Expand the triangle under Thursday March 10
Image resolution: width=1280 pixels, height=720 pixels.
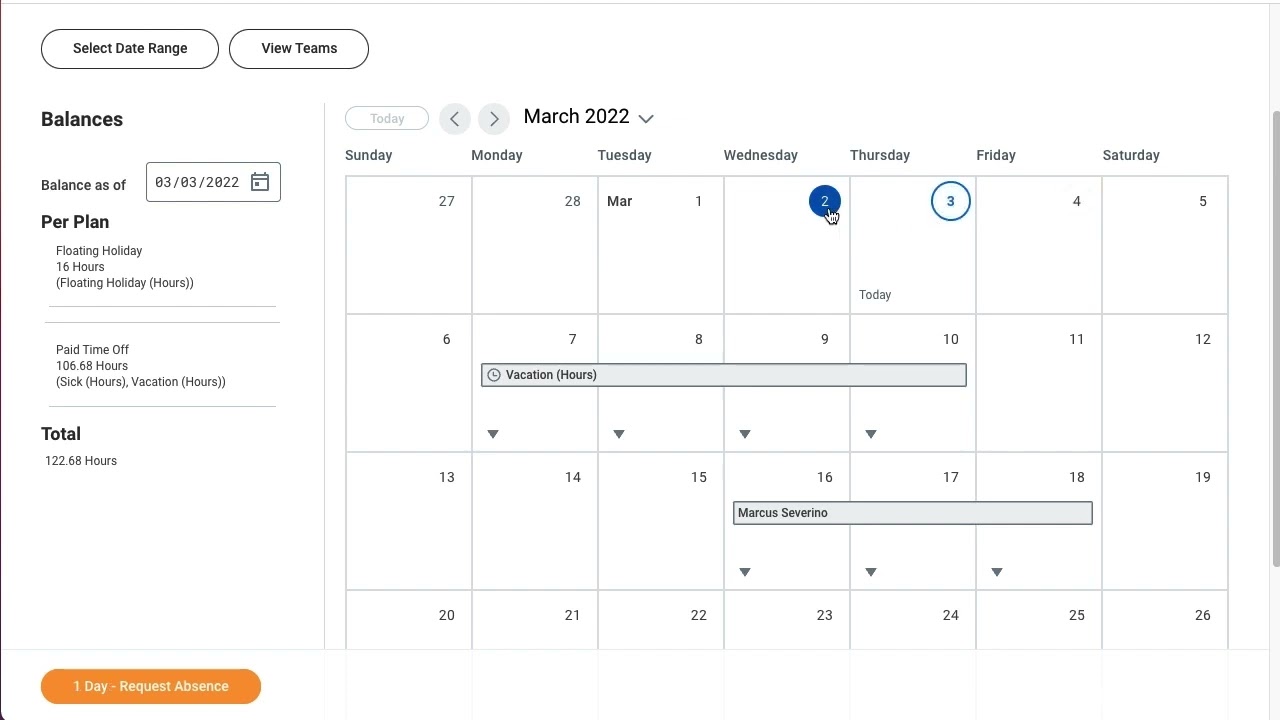pos(871,434)
